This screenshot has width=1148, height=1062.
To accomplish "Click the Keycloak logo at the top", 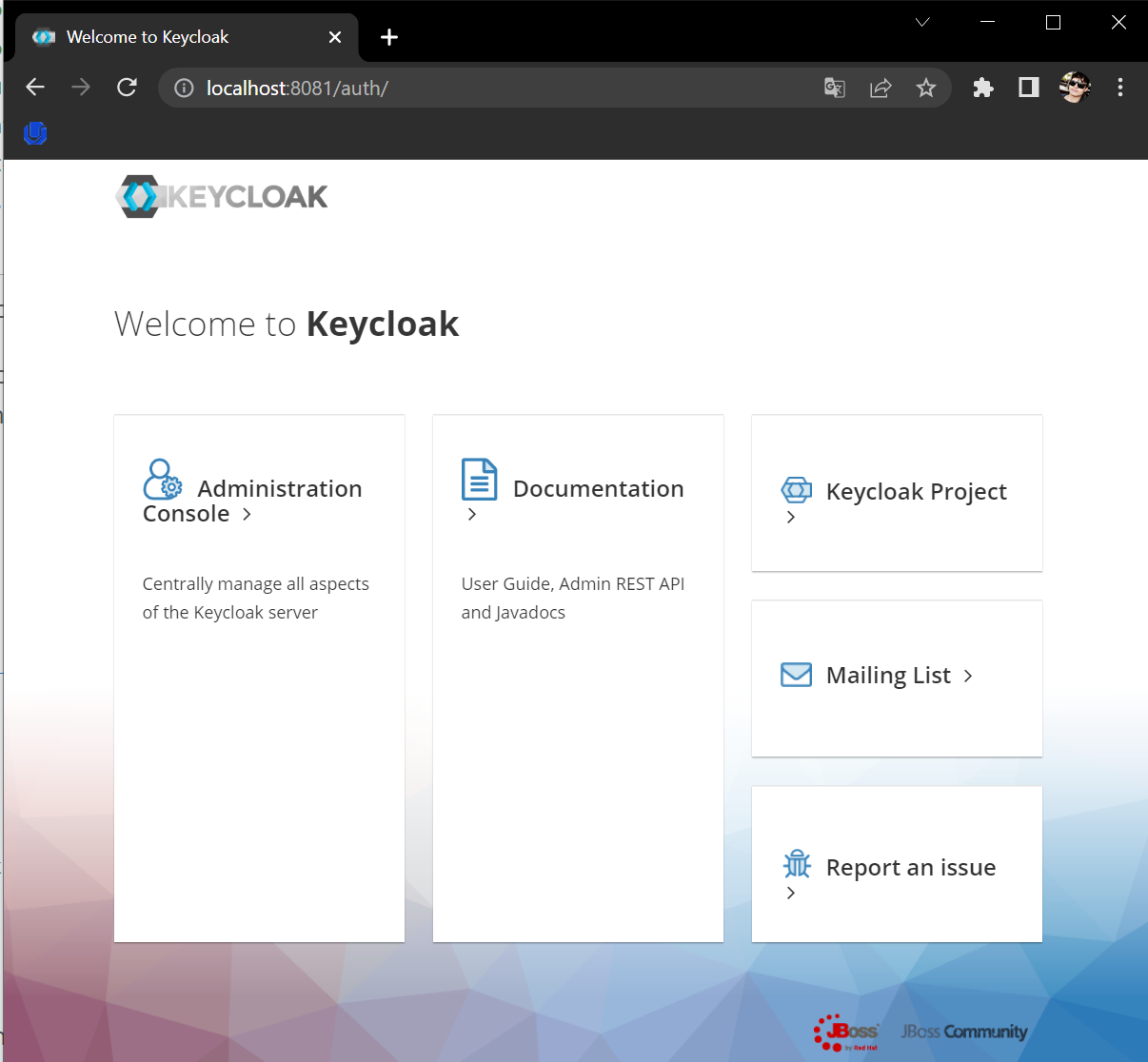I will tap(221, 196).
